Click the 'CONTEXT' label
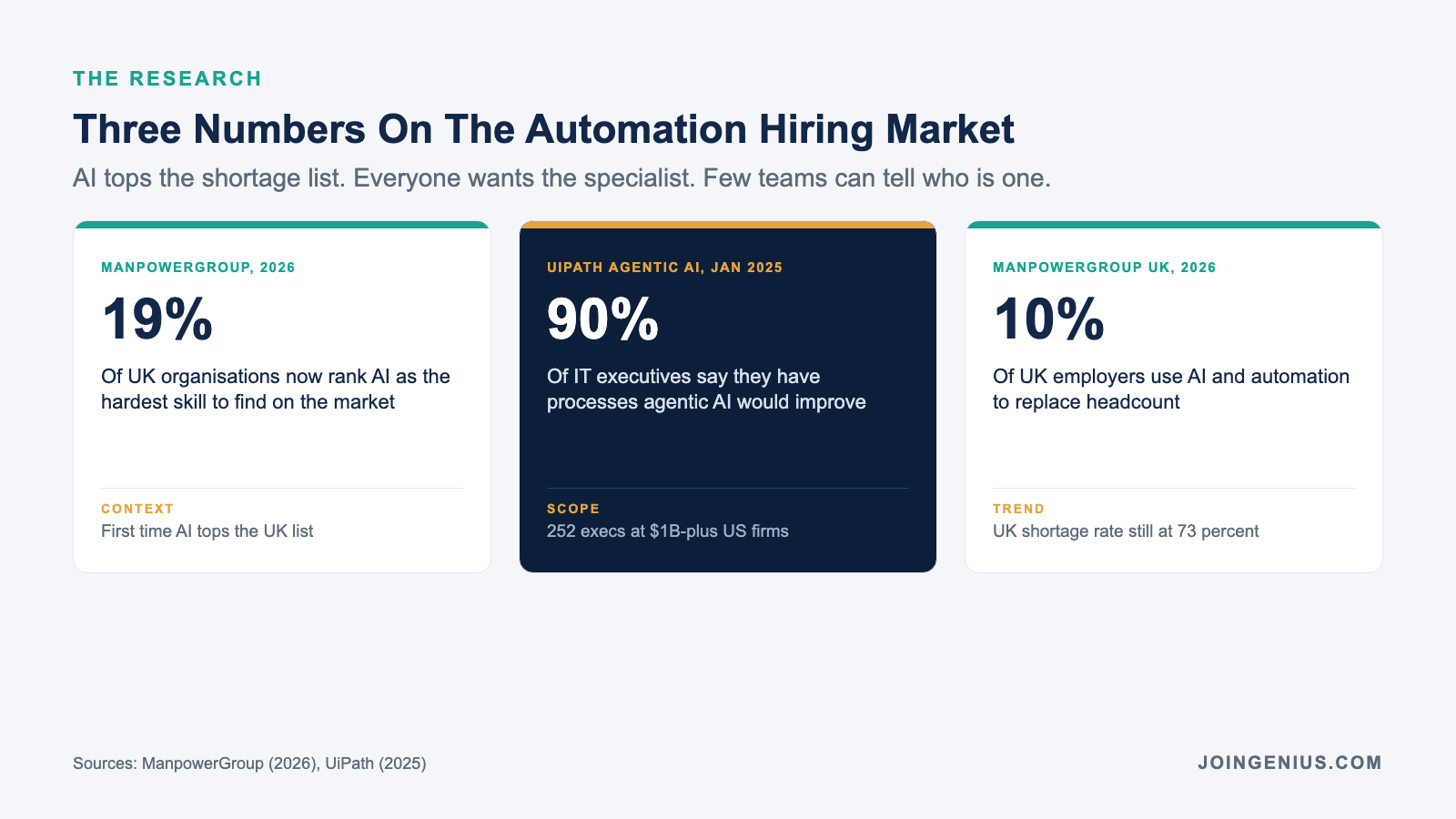The image size is (1456, 819). [137, 509]
